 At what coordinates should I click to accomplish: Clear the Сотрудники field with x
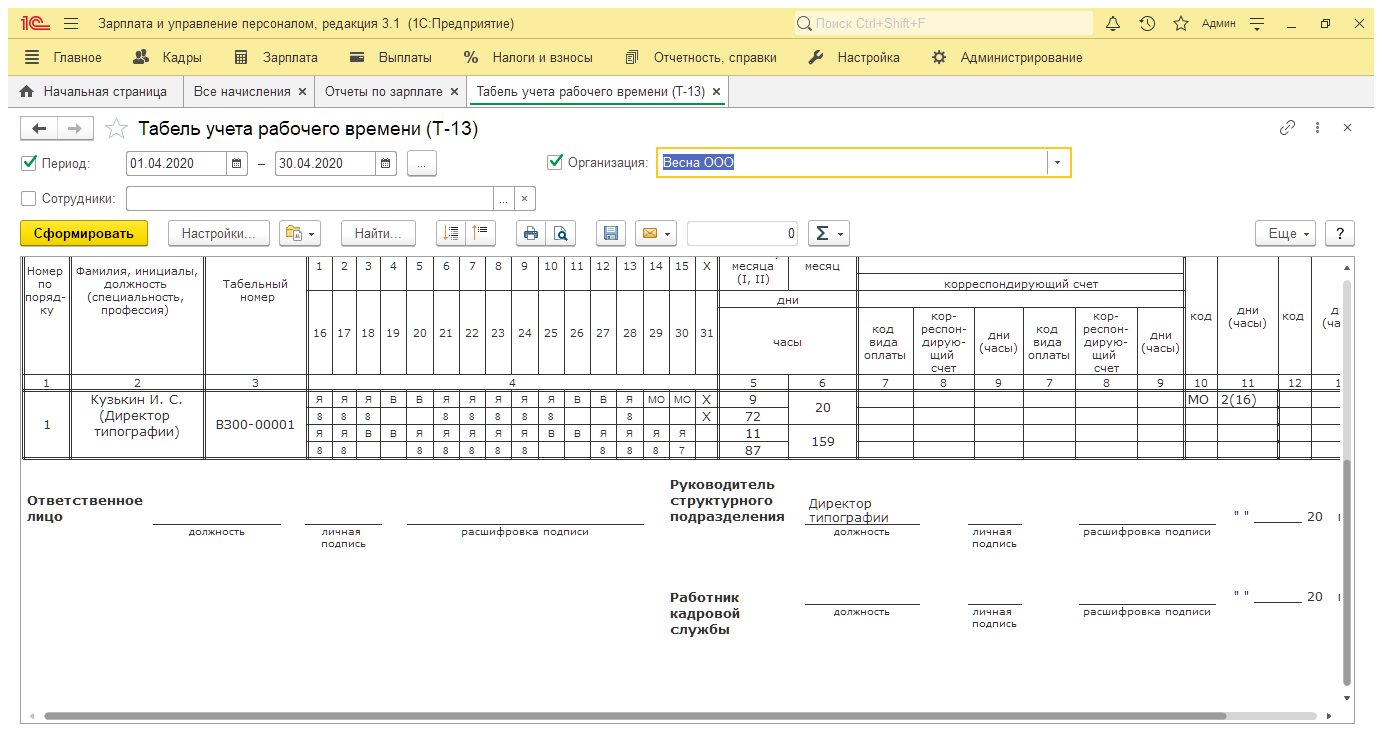pos(525,198)
